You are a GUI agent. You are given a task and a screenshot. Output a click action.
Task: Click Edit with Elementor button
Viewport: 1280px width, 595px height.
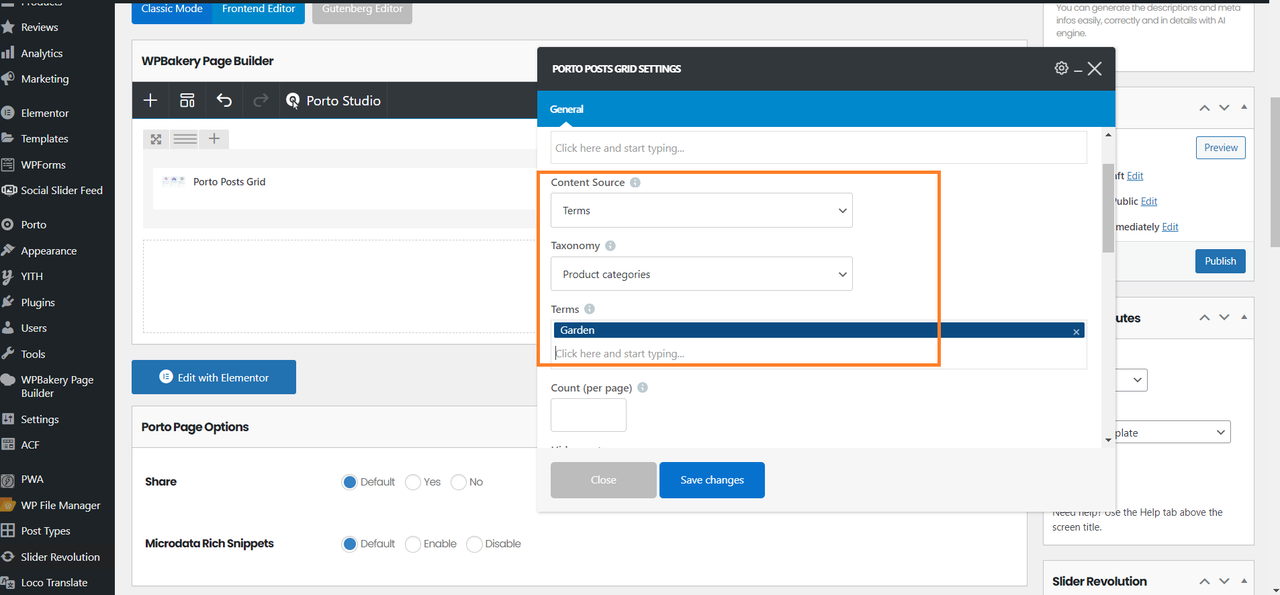(x=214, y=377)
